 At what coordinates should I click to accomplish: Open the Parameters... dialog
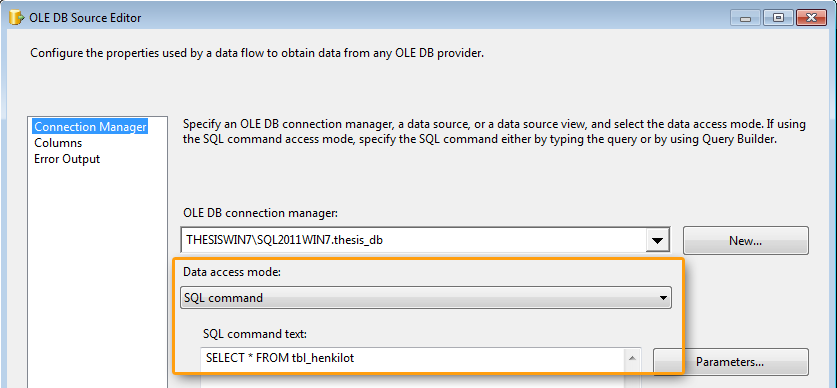point(730,362)
